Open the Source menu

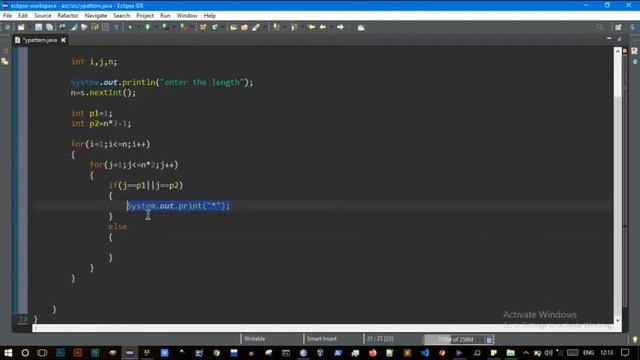click(42, 16)
